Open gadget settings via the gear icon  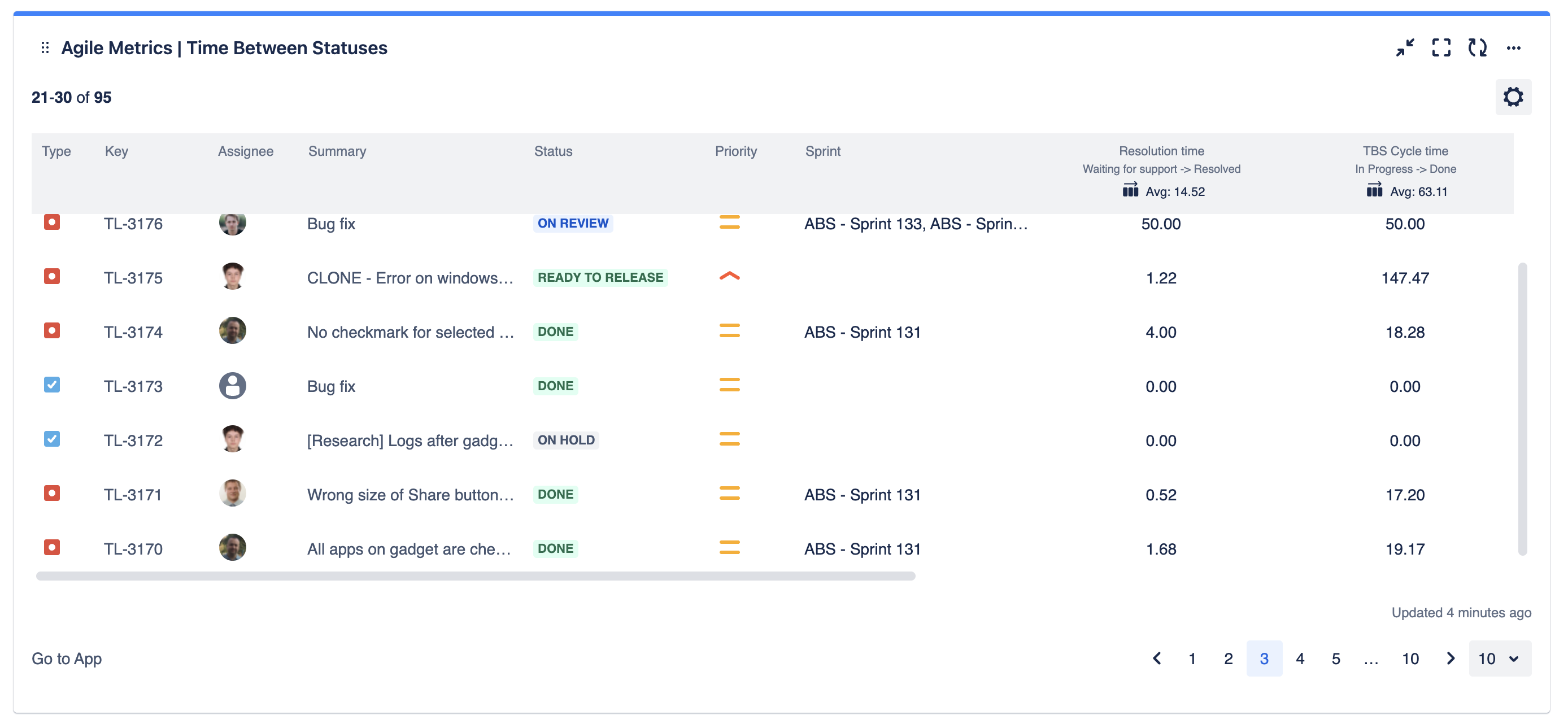(x=1514, y=97)
